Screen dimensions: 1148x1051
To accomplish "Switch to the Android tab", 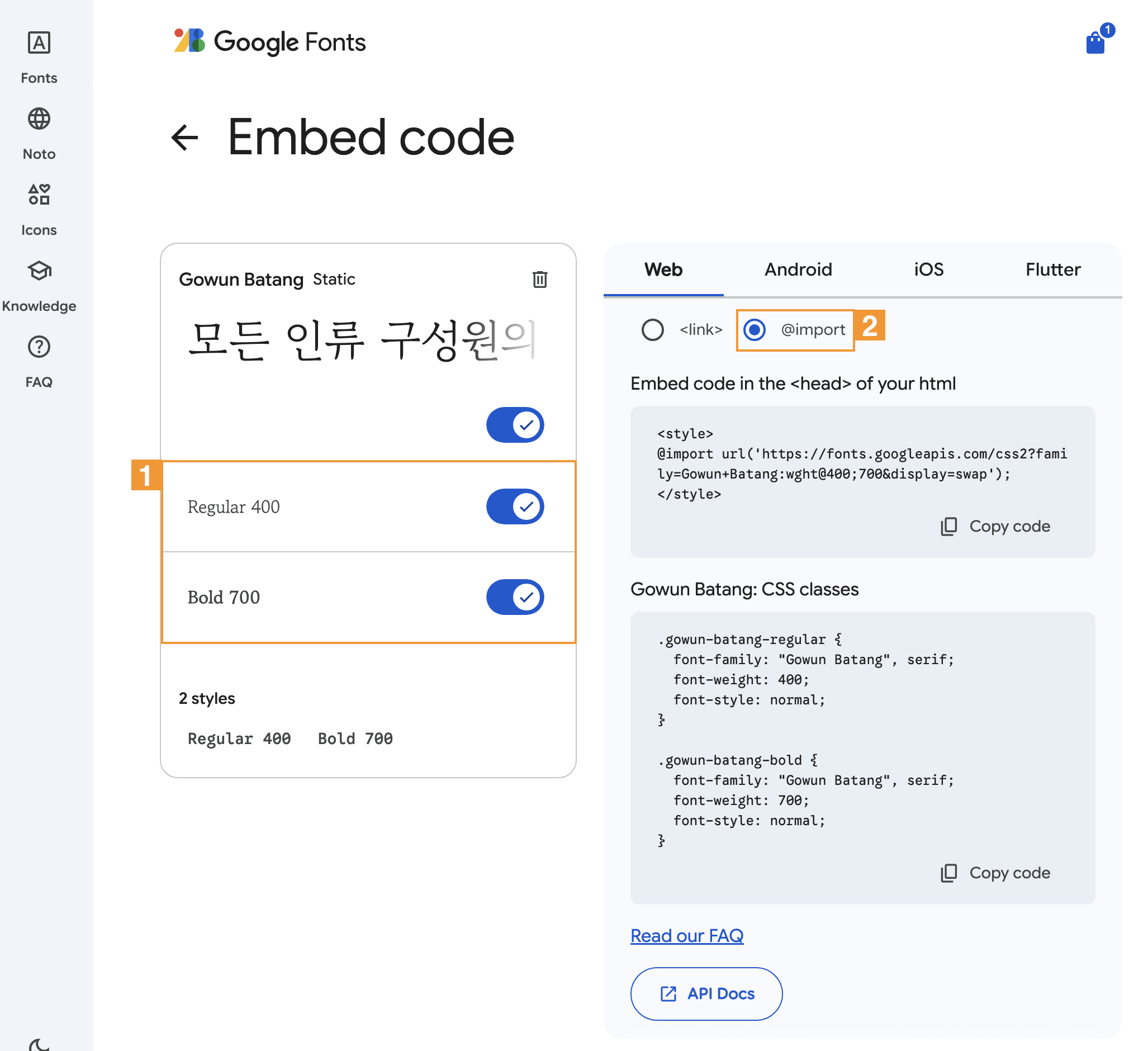I will [x=798, y=269].
